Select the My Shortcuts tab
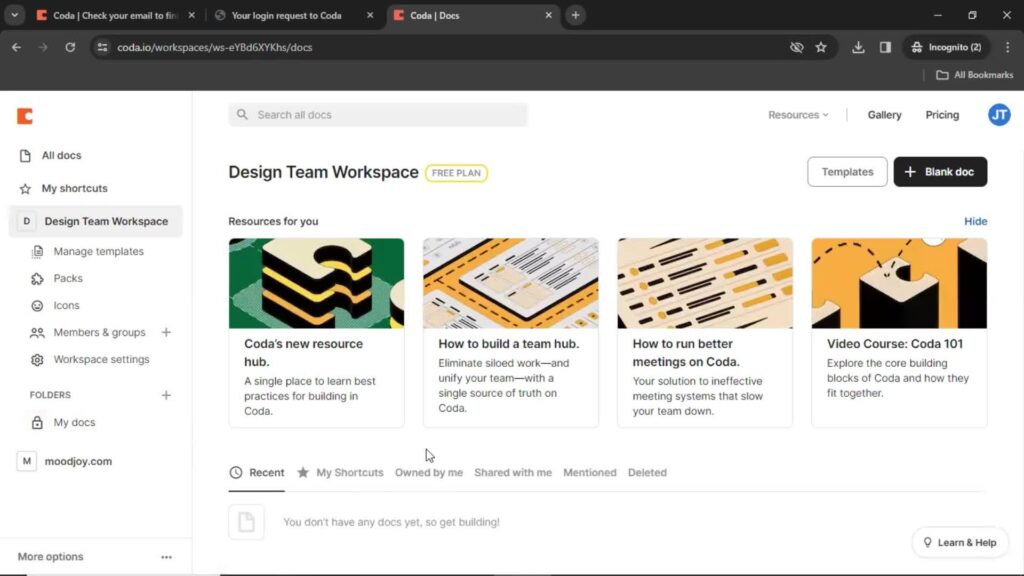Screen dimensions: 1024x576 [340, 473]
